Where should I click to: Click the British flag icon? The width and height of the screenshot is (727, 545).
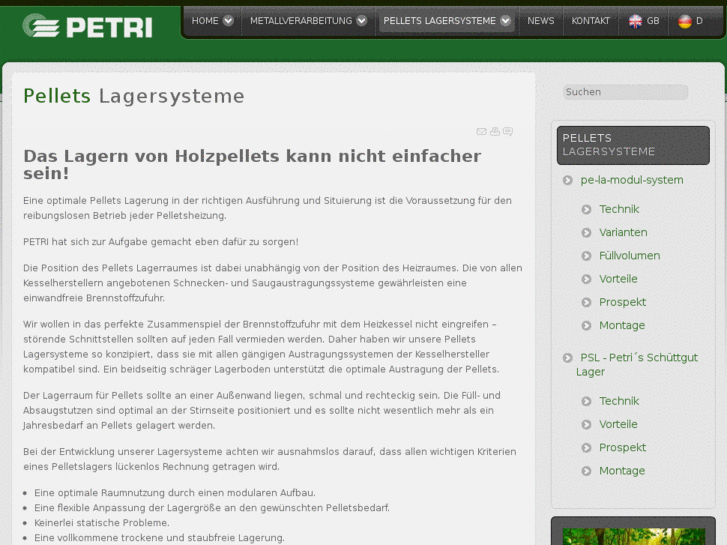coord(635,21)
